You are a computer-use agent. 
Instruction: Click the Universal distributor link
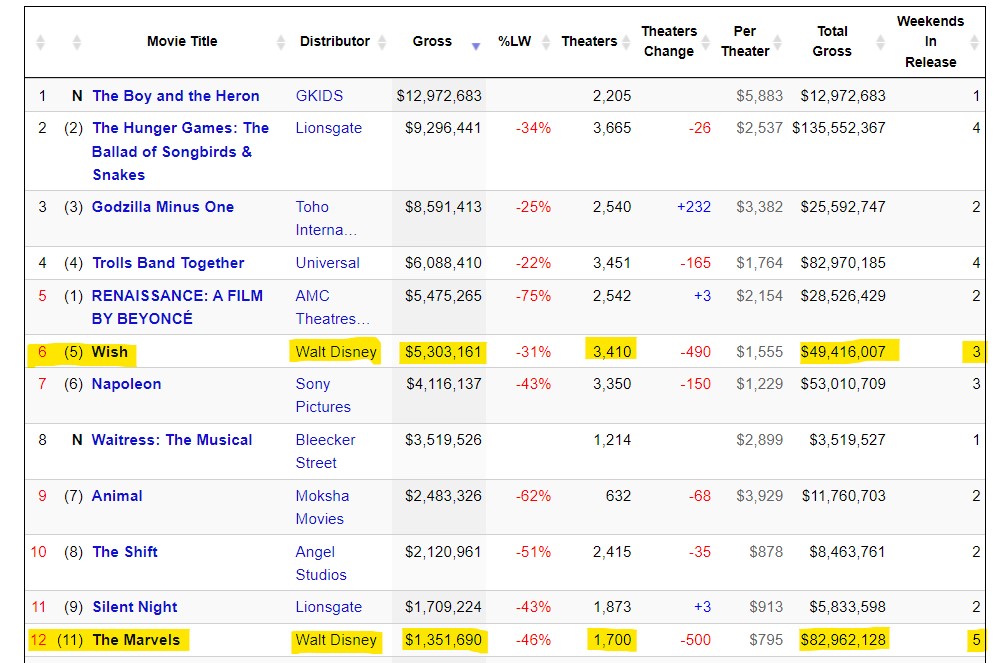pos(327,263)
